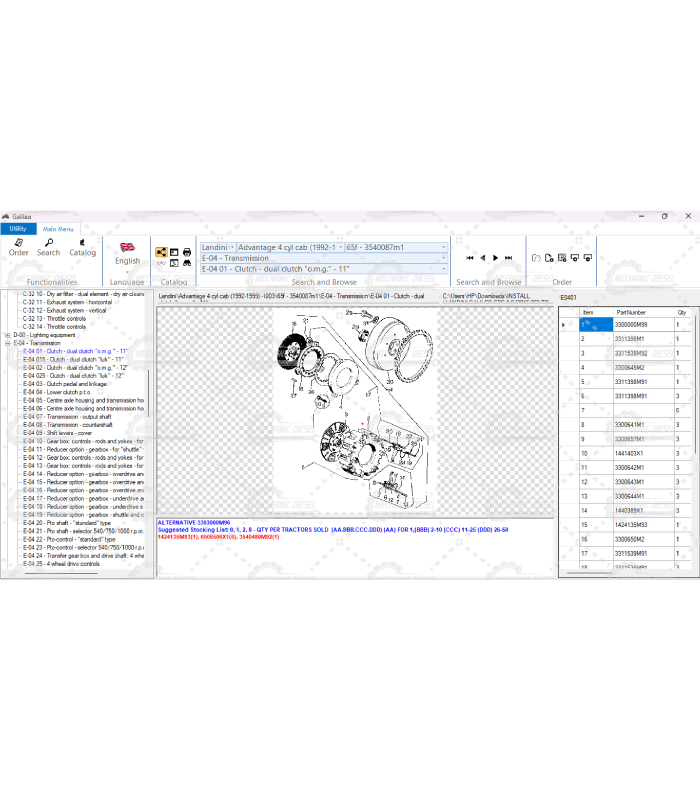Click the print icon in Catalog group
The image size is (700, 800).
click(187, 251)
